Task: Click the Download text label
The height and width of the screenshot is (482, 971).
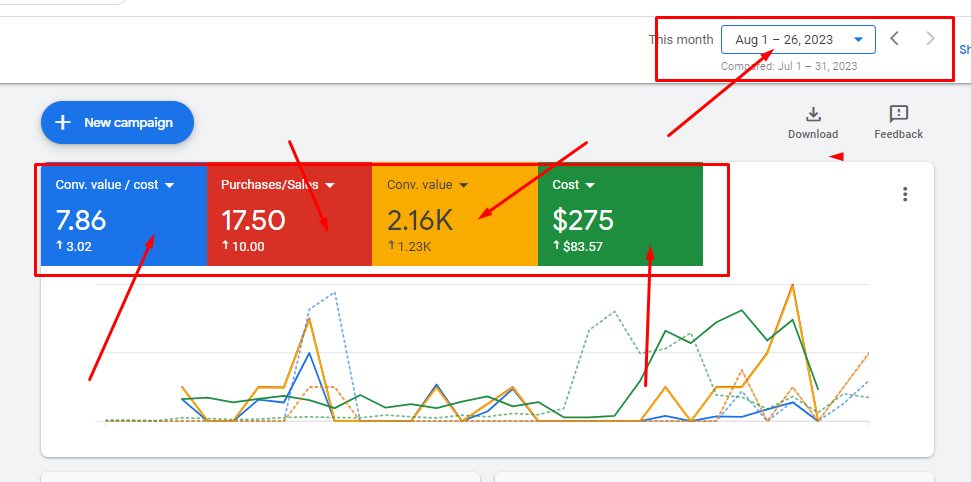Action: click(x=813, y=134)
